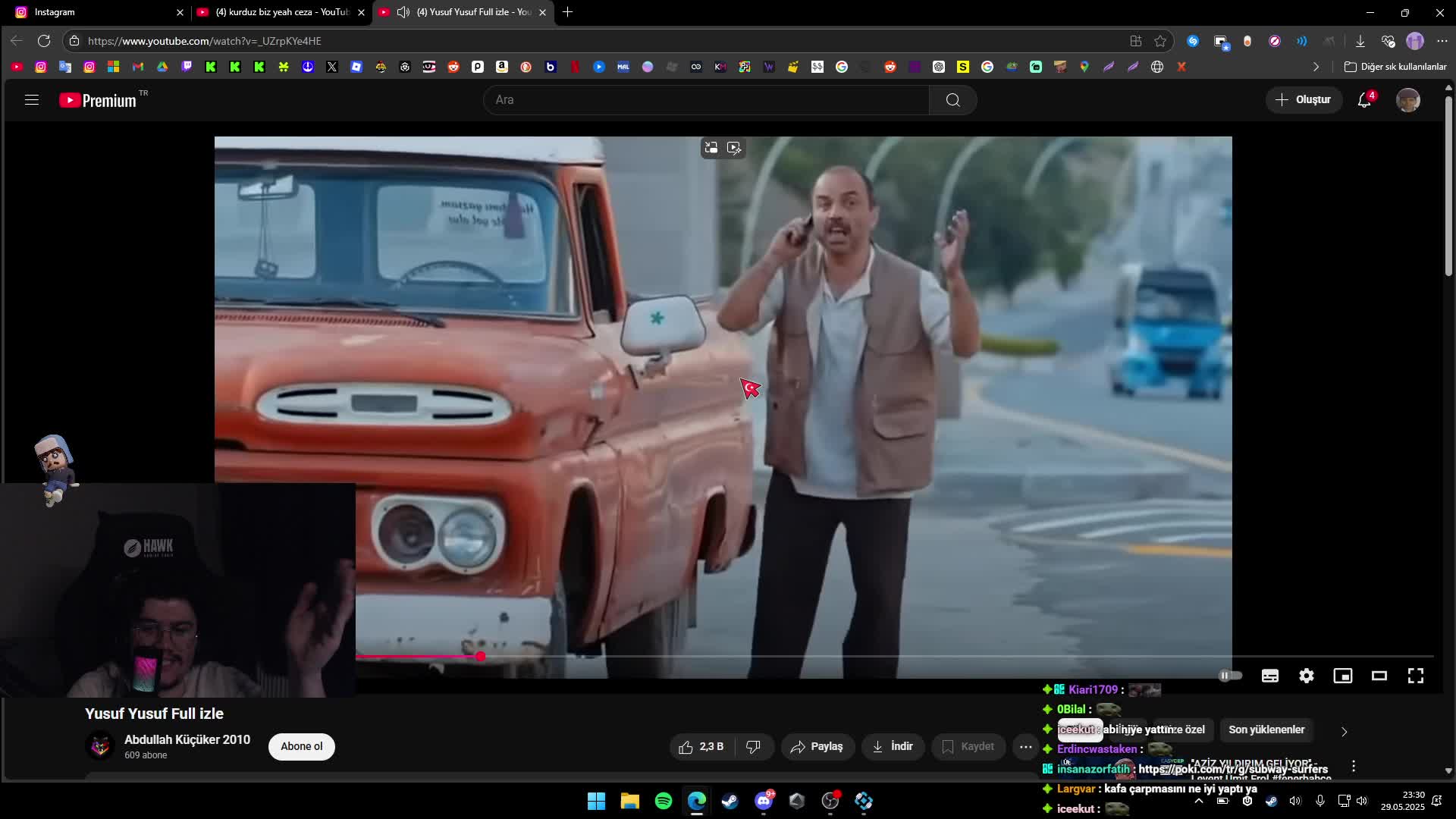
Task: Open YouTube account avatar menu
Action: 1408,100
